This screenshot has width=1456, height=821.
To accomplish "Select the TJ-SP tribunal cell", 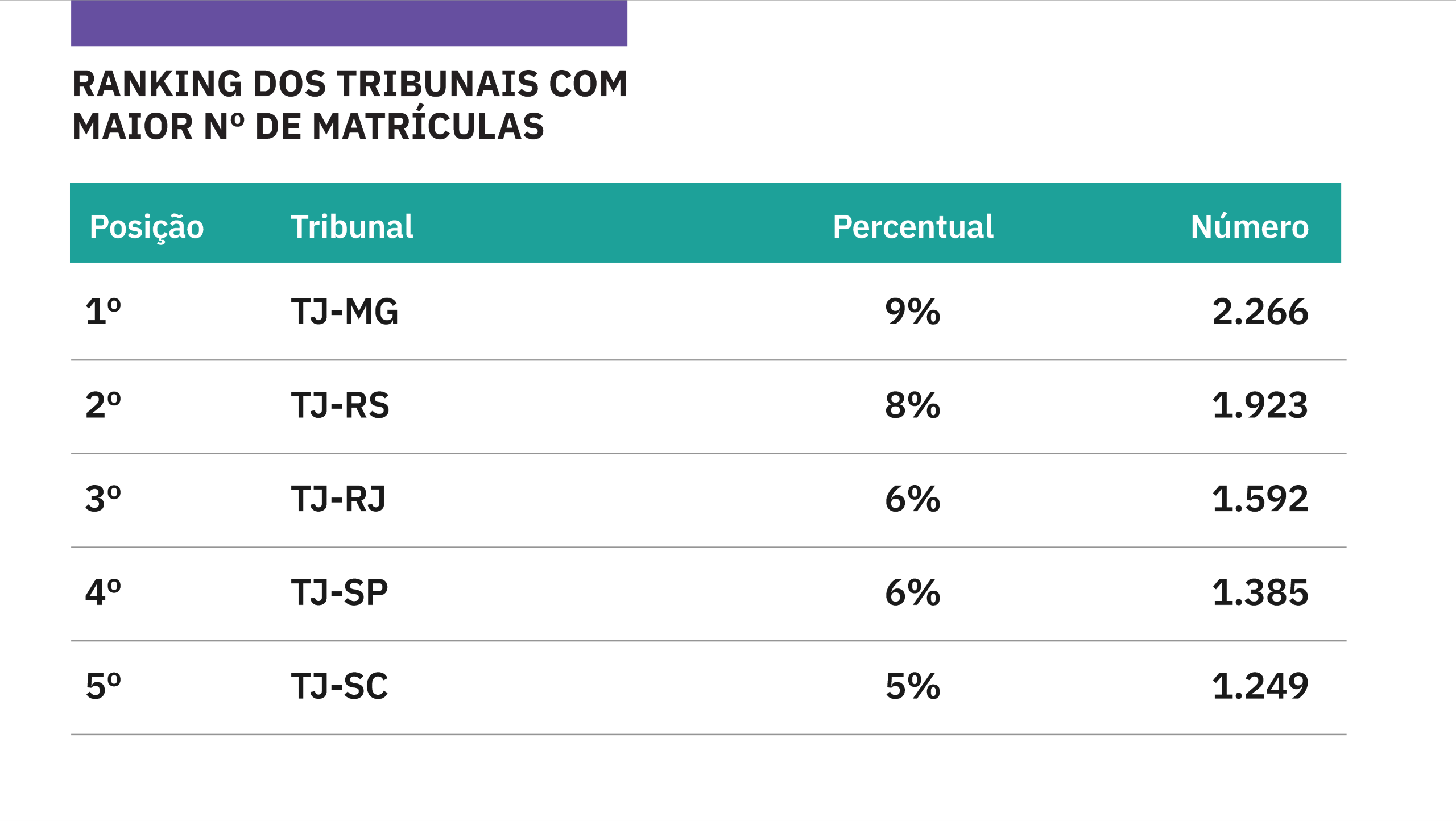I will pyautogui.click(x=340, y=592).
